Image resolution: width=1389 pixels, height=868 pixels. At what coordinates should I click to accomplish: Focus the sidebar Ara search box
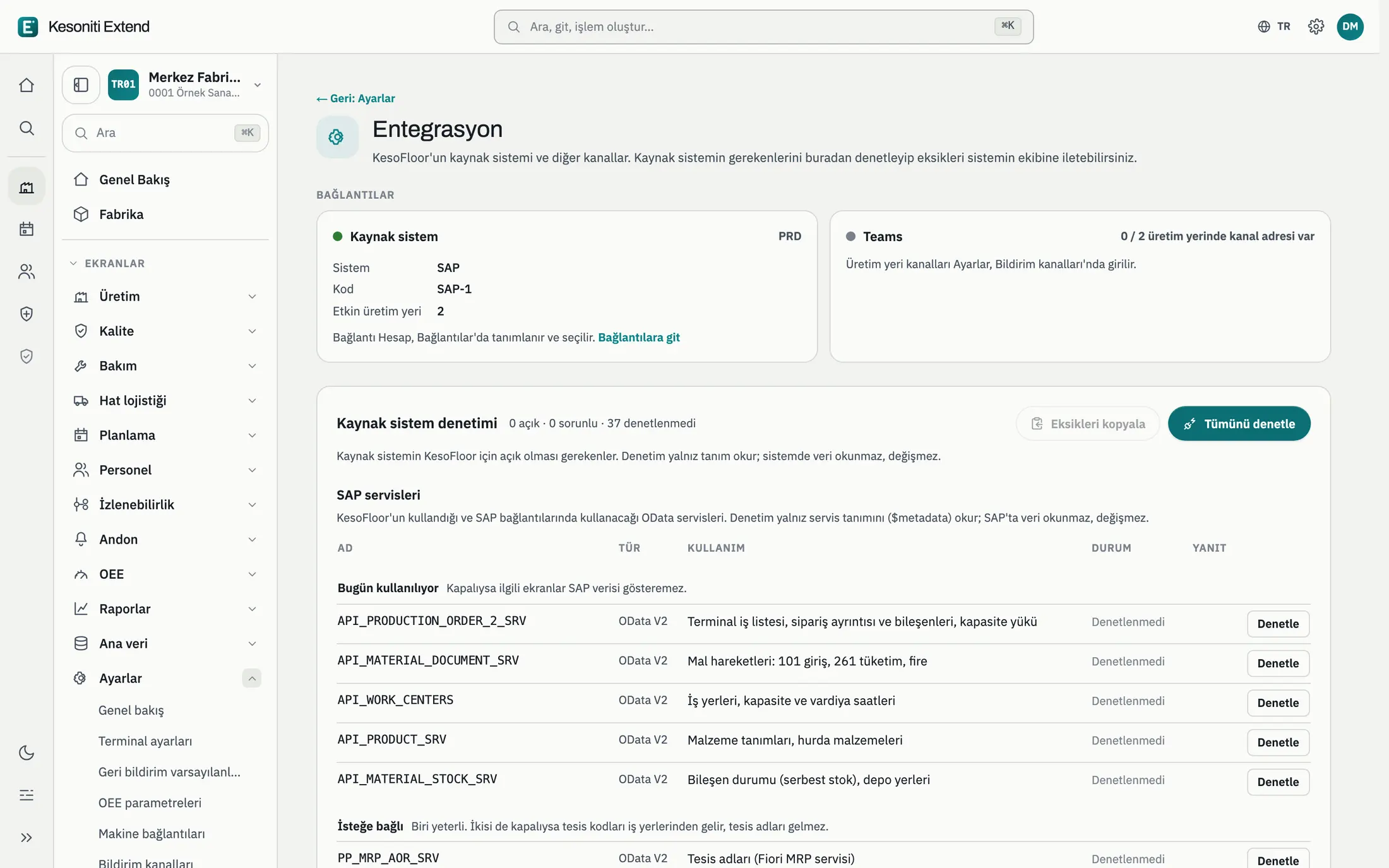(x=165, y=133)
